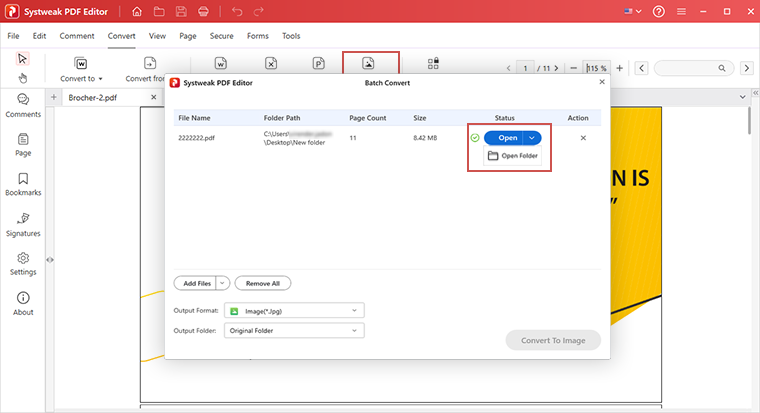The width and height of the screenshot is (760, 413).
Task: Zoom in with plus button
Action: 619,68
